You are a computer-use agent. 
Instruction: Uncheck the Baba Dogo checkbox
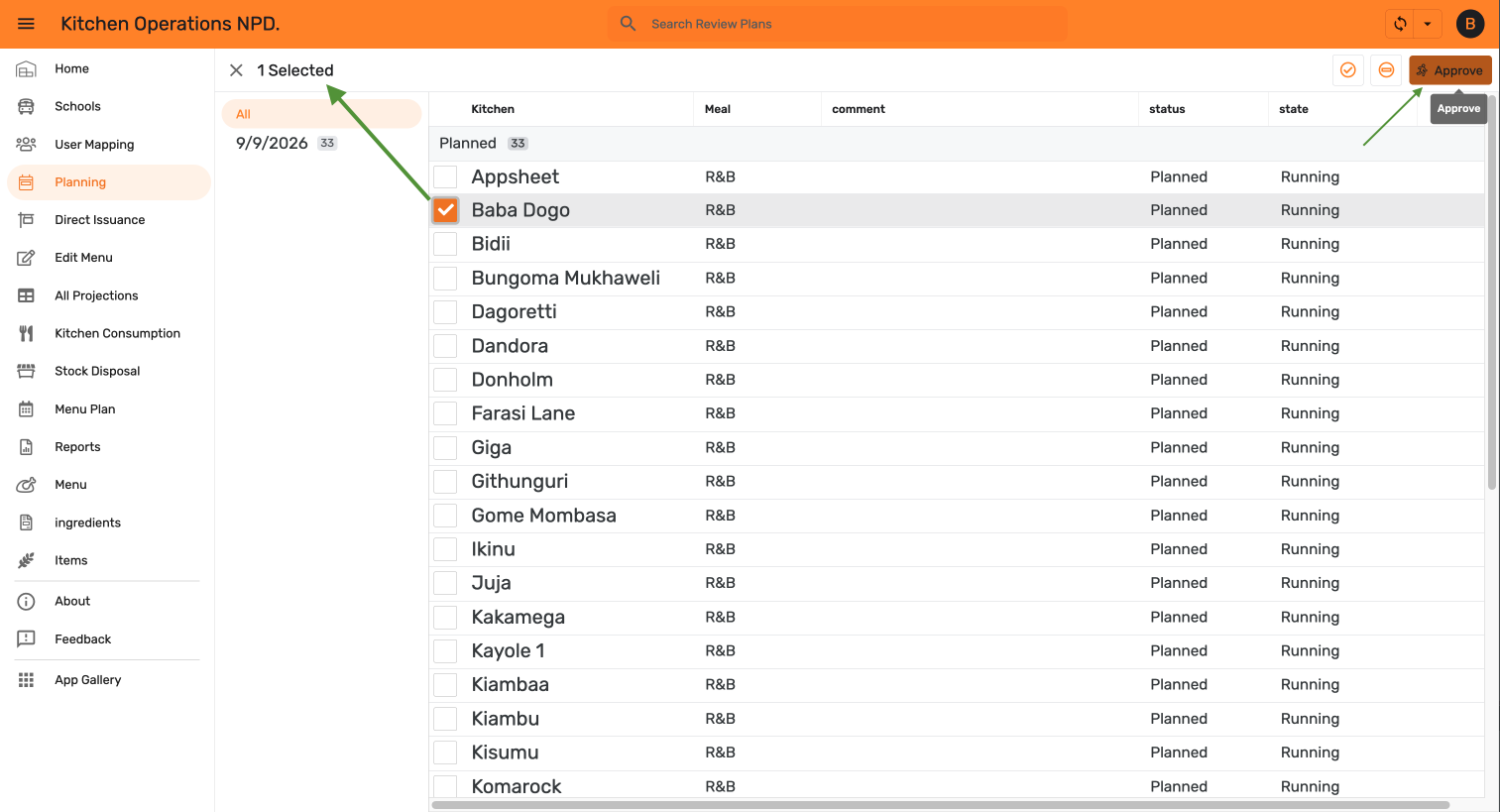click(x=445, y=210)
